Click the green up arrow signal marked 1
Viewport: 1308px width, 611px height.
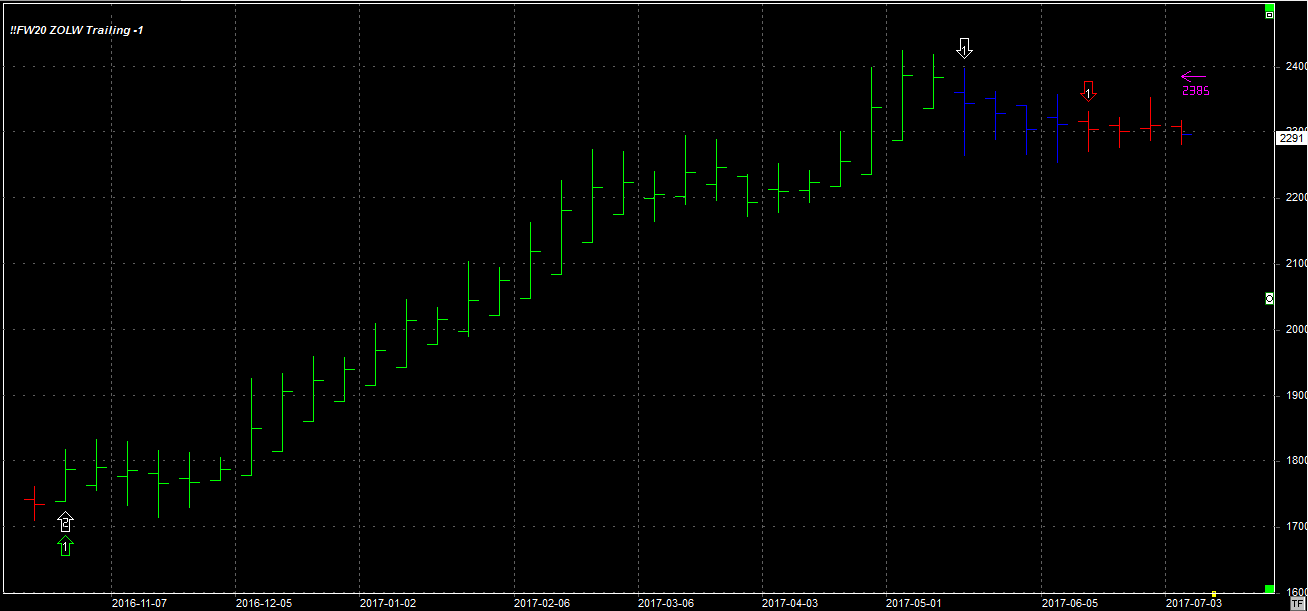[65, 546]
